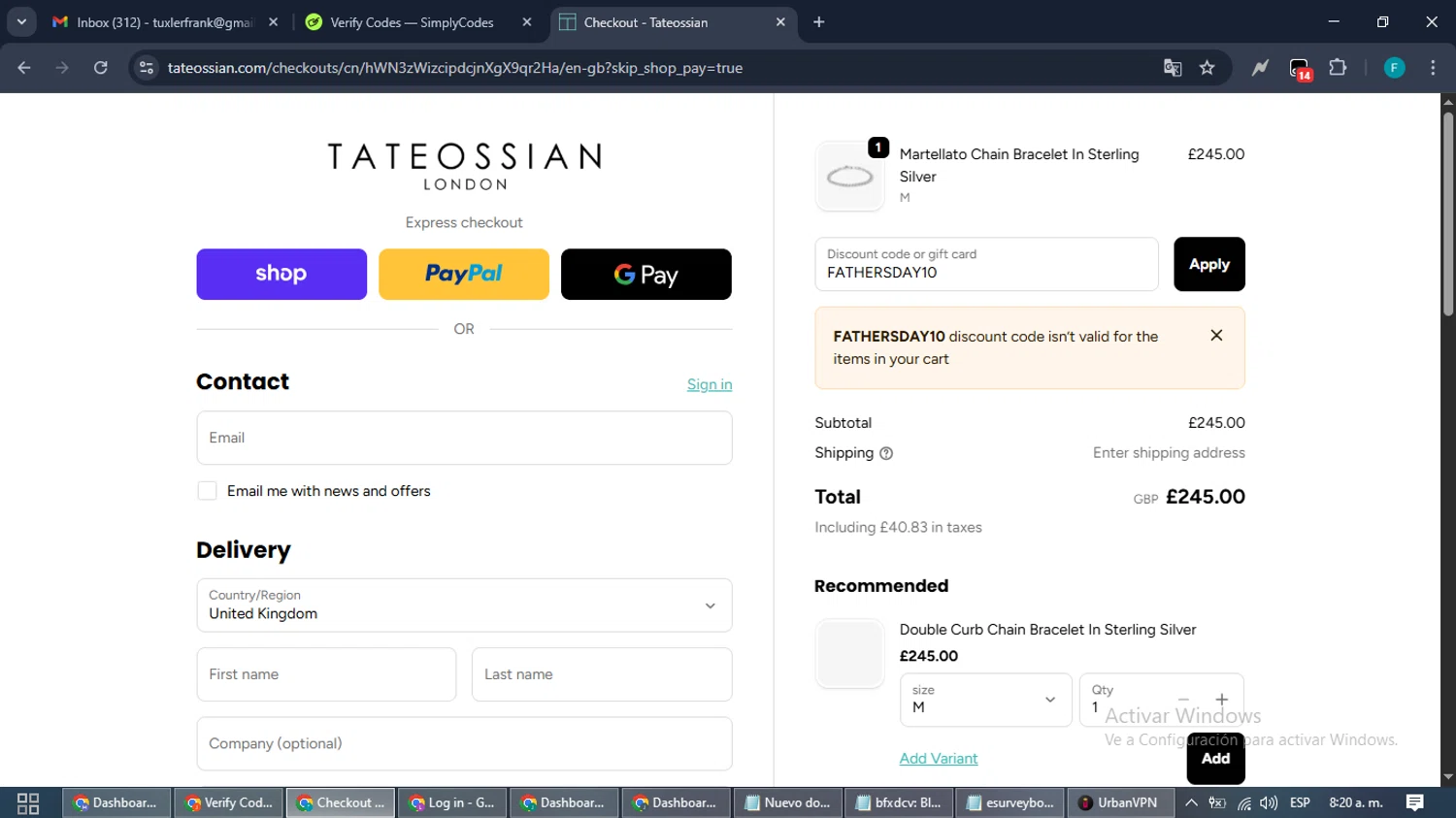Click the shipping info question icon
This screenshot has width=1456, height=818.
click(886, 453)
